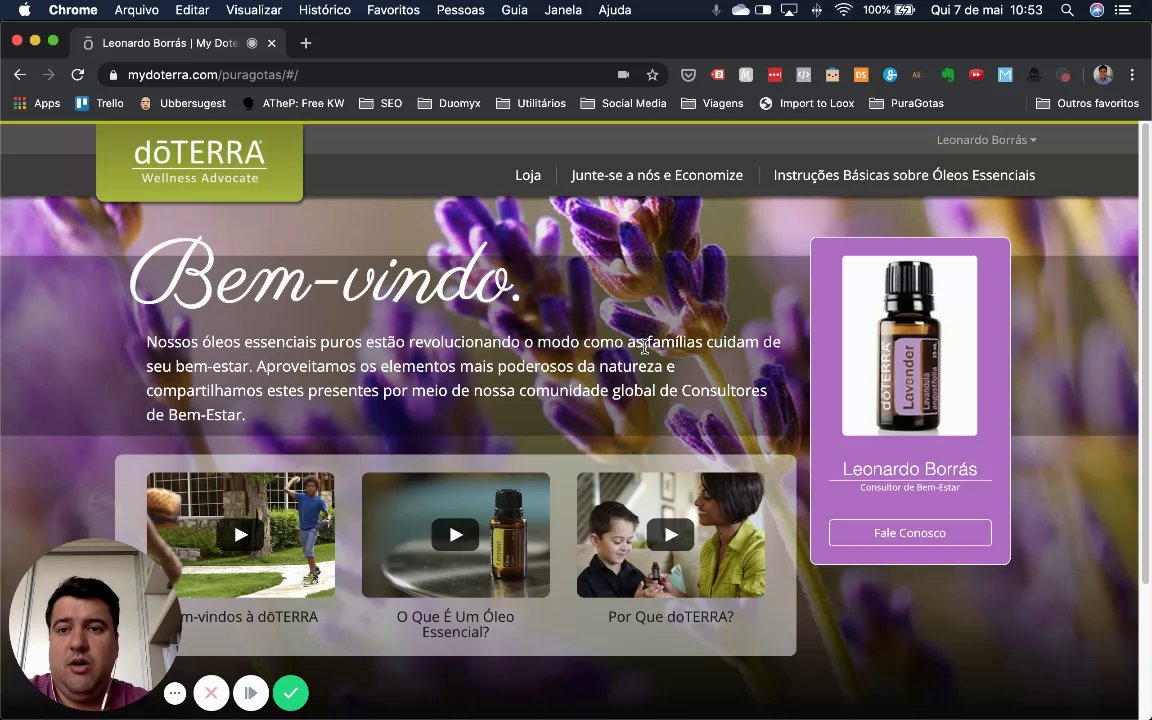Play the Por Que doTERRA video

point(671,535)
